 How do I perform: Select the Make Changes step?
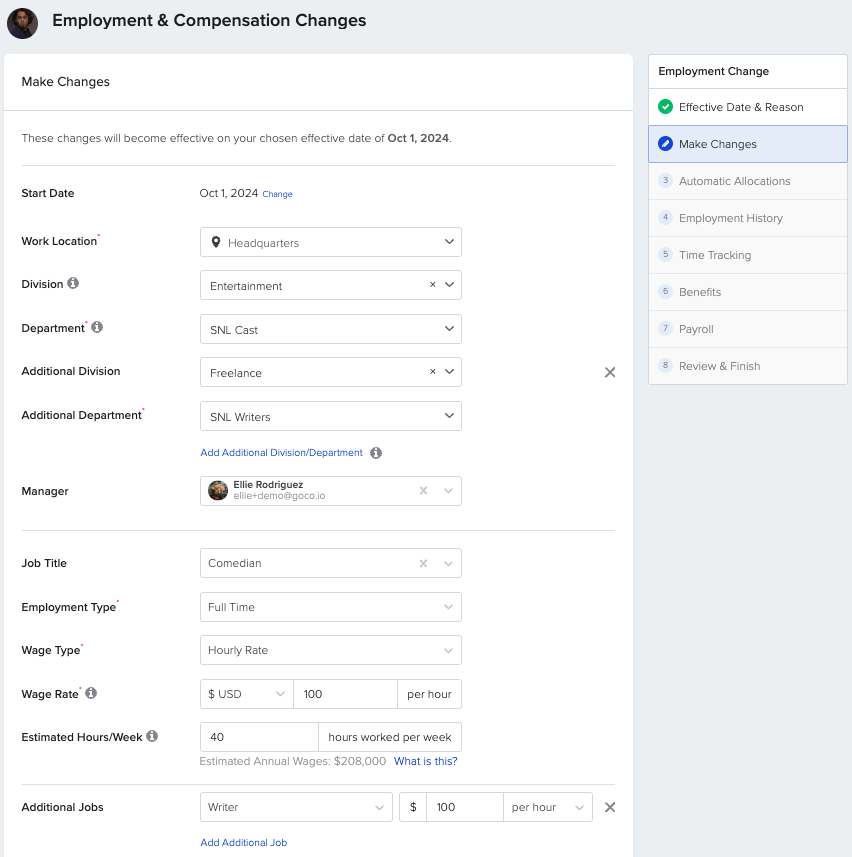pos(748,144)
